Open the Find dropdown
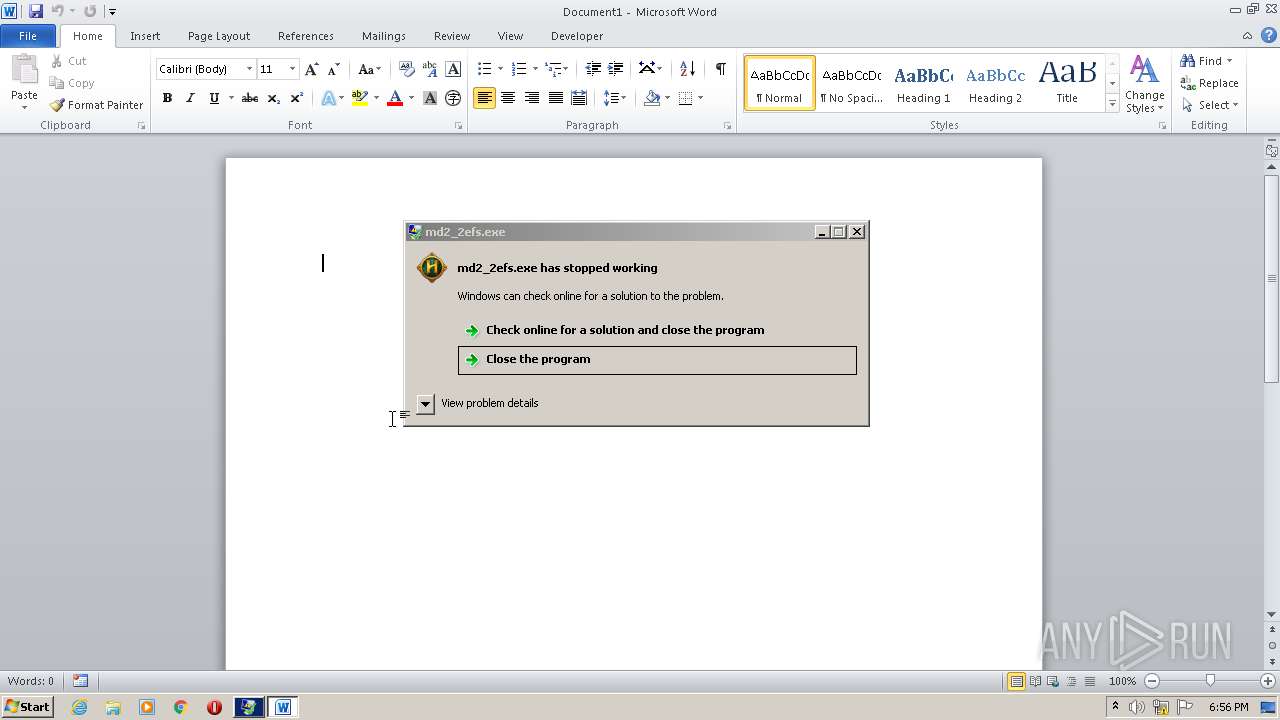This screenshot has height=720, width=1280. click(1229, 61)
